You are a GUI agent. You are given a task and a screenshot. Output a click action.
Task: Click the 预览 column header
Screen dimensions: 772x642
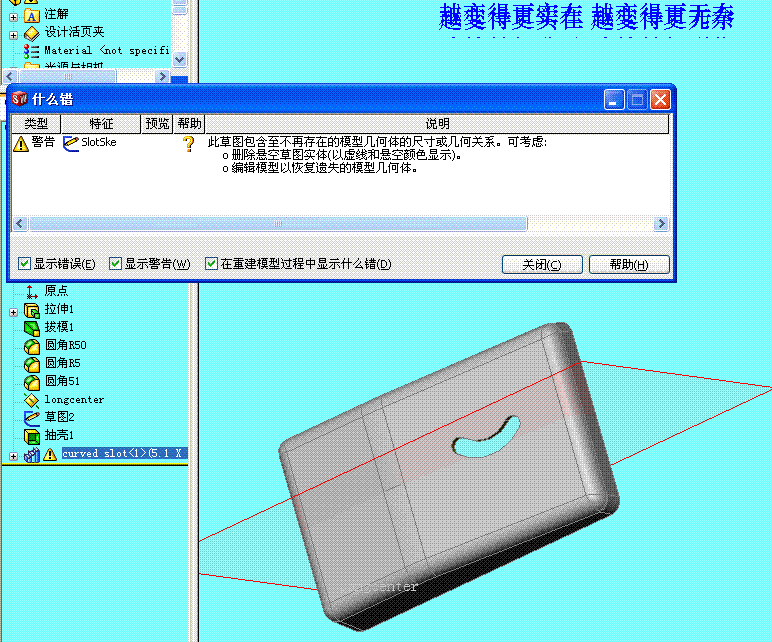point(157,124)
